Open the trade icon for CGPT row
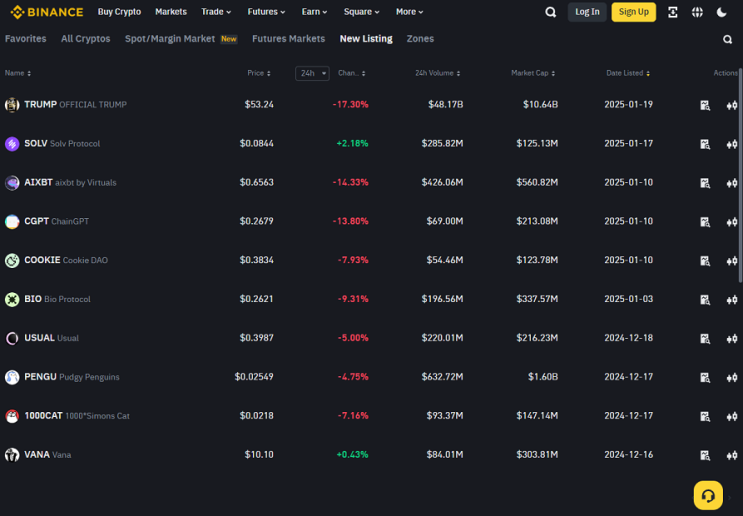 (732, 222)
